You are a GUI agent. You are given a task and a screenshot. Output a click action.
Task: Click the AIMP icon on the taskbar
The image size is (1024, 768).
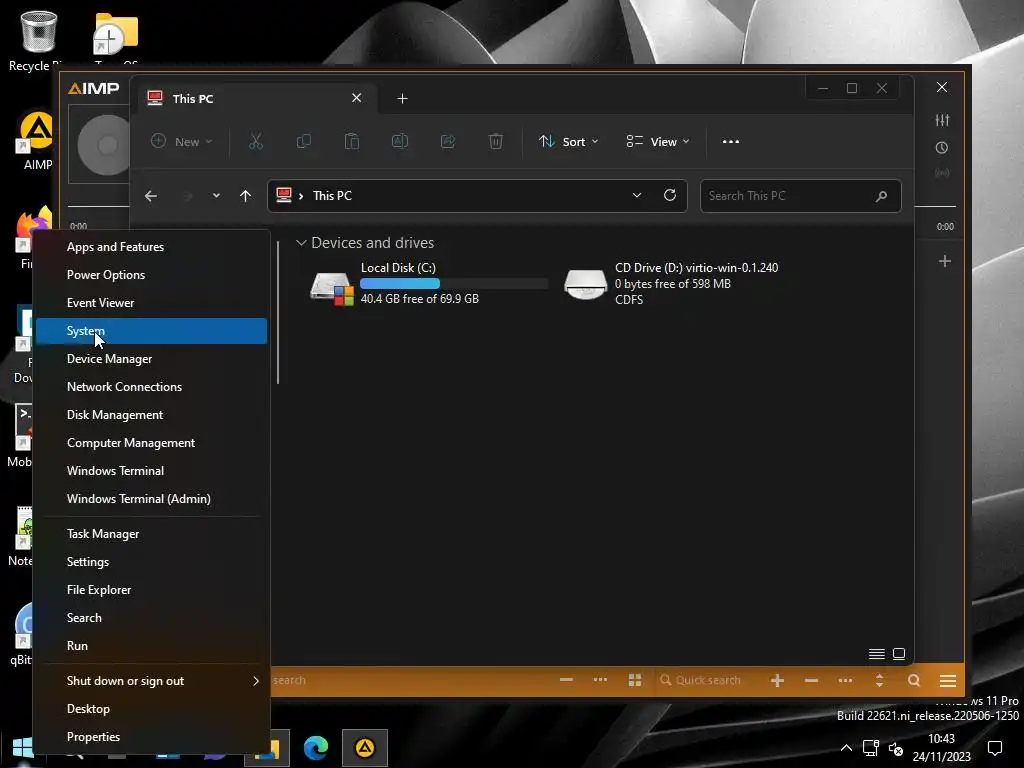(x=364, y=748)
